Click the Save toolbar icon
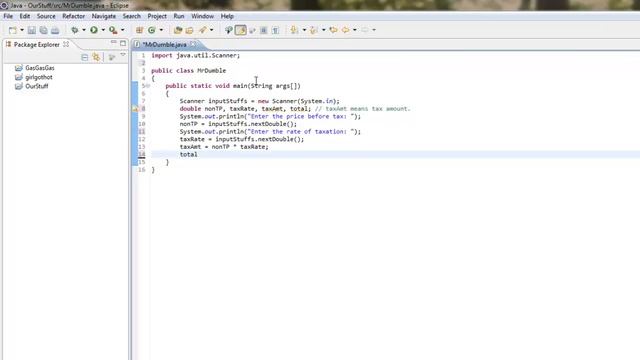640x360 pixels. [31, 30]
